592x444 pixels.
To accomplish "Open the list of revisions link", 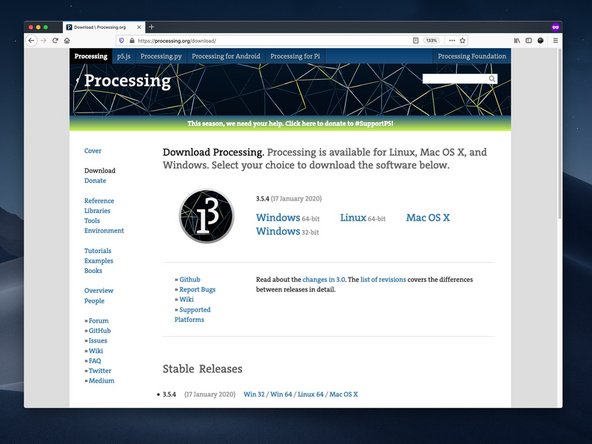I will click(383, 279).
